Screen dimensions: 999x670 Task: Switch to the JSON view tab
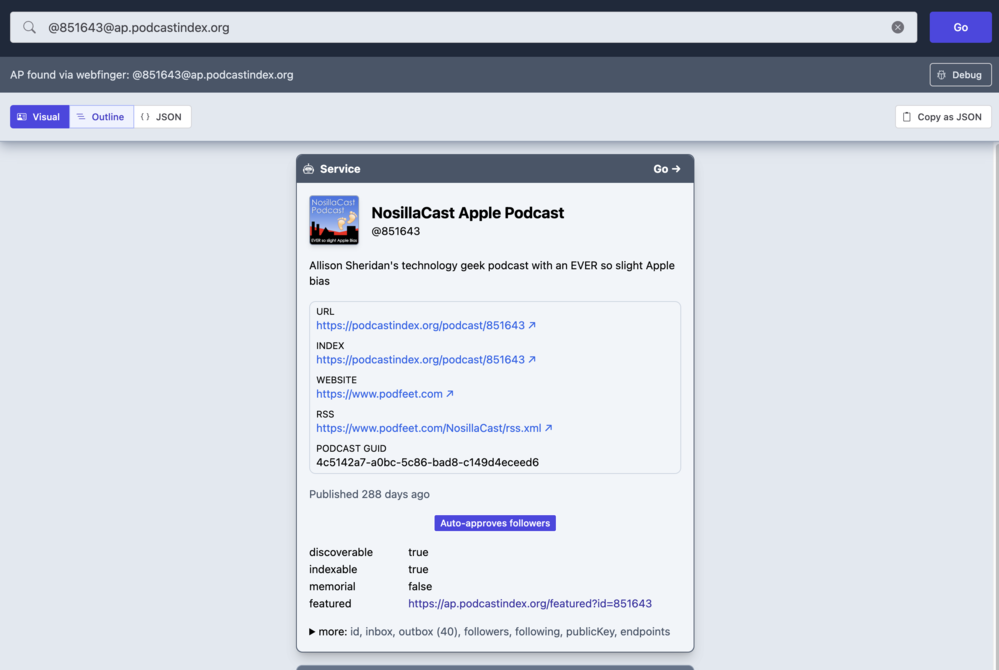[x=162, y=117]
